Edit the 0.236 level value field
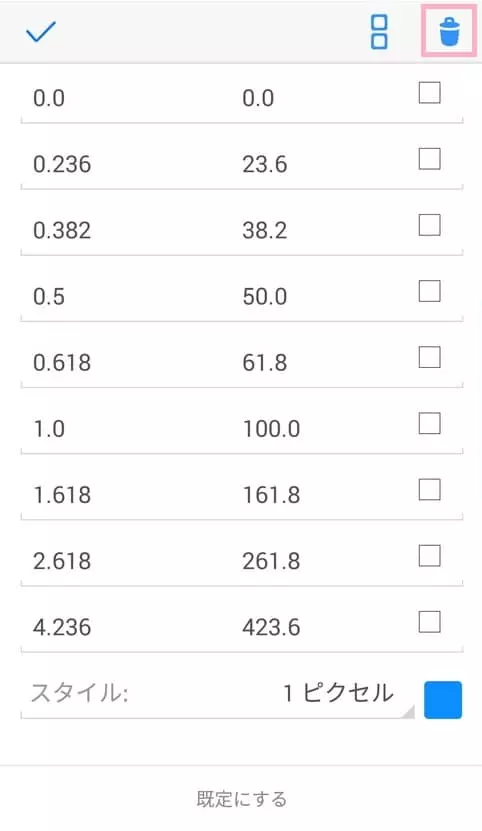This screenshot has width=482, height=831. pos(126,164)
